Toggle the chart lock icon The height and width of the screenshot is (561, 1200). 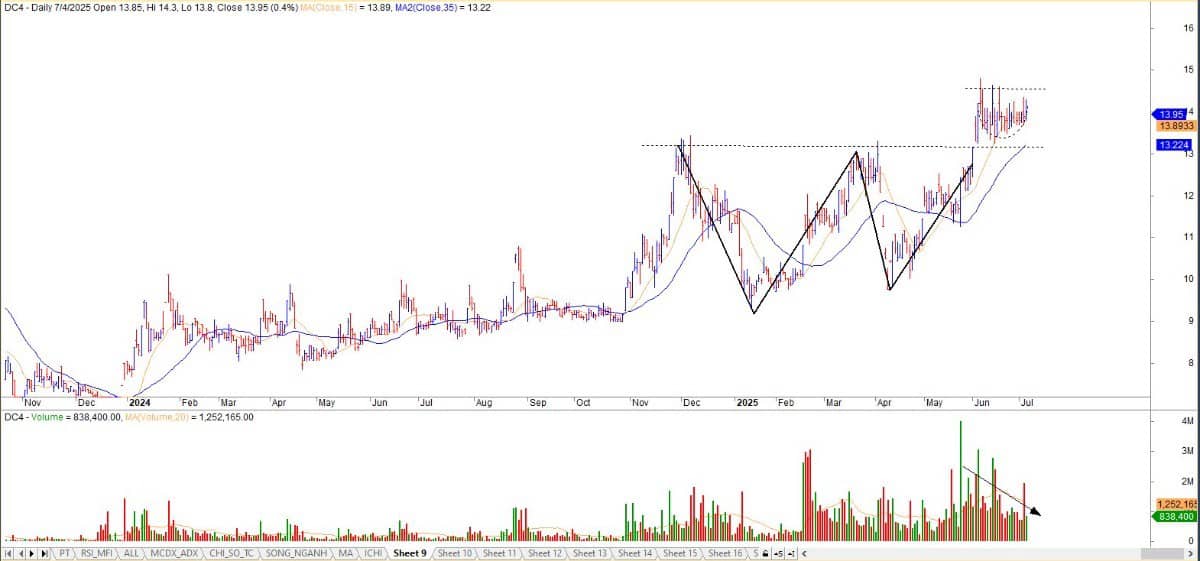[765, 553]
